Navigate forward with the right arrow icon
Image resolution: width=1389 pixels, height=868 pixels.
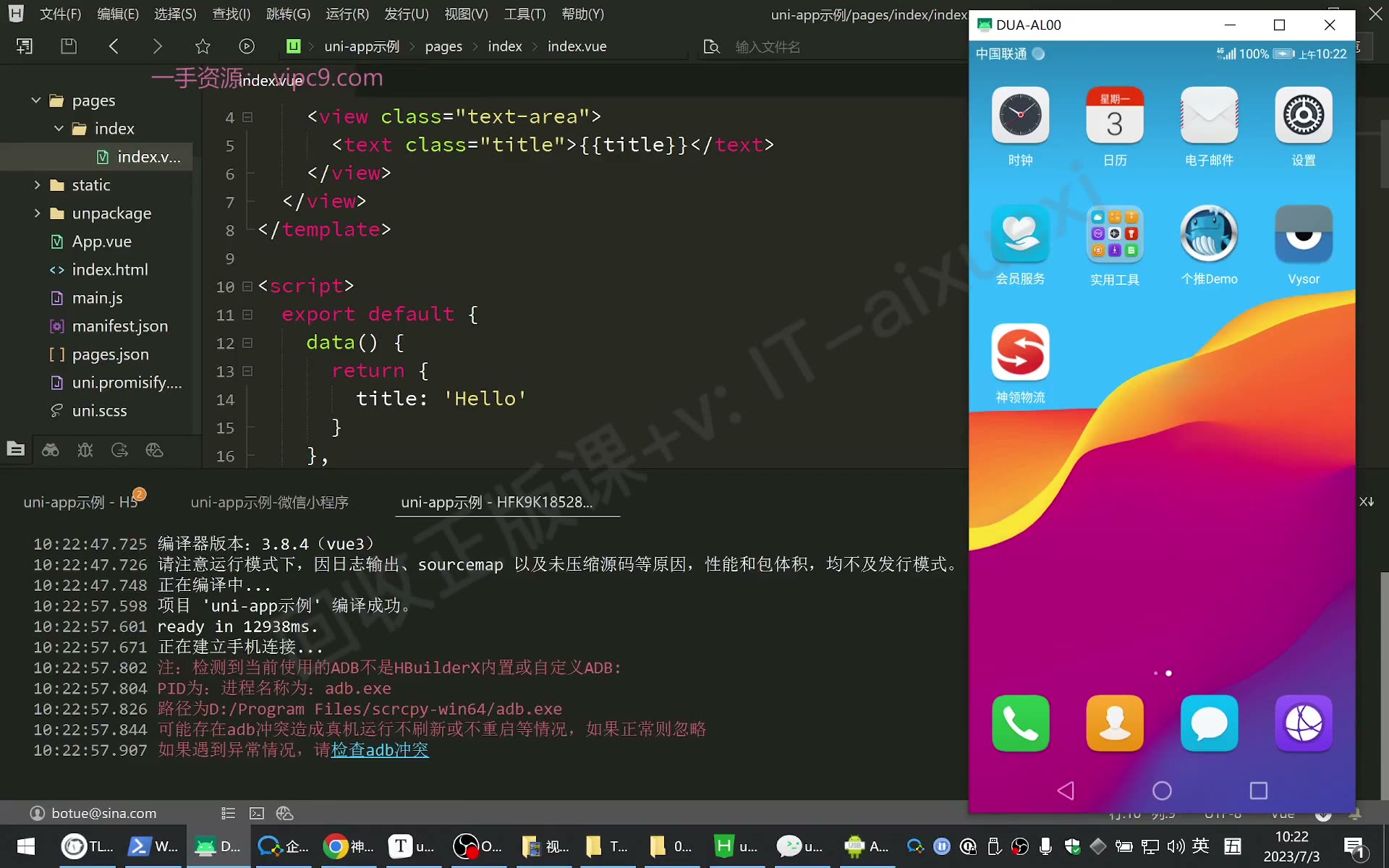point(157,46)
